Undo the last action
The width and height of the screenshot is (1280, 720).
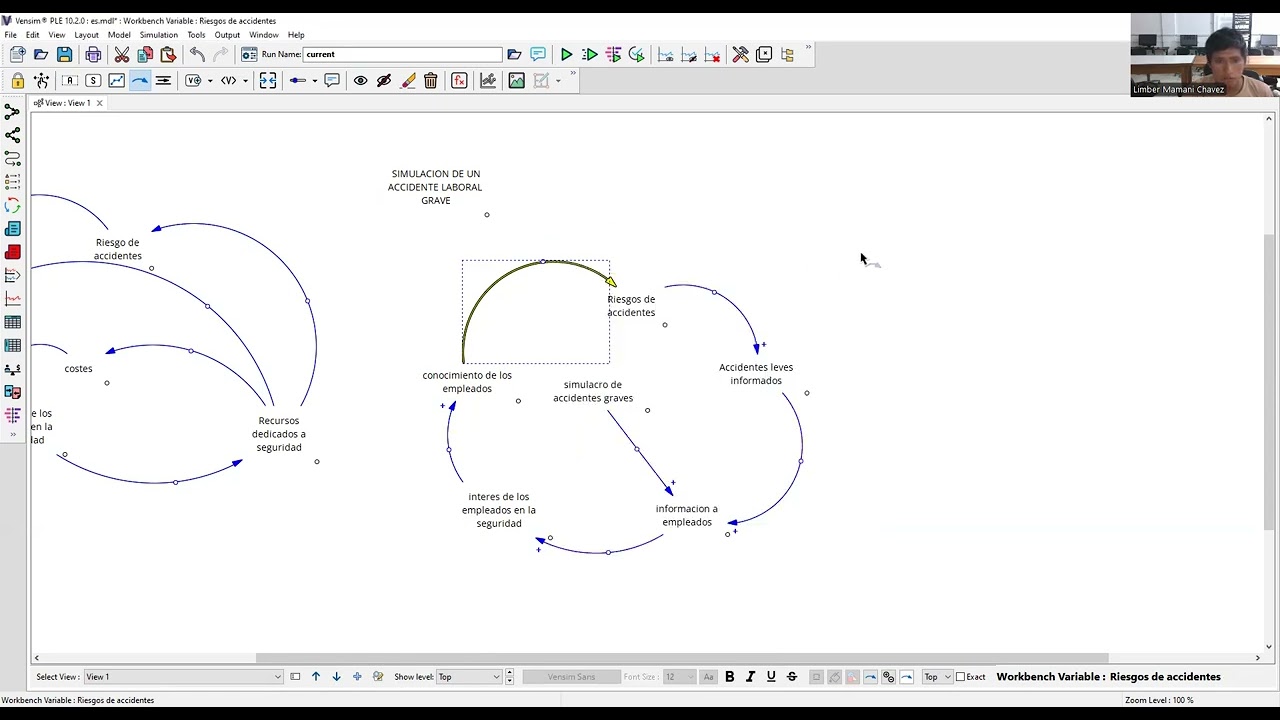[197, 54]
